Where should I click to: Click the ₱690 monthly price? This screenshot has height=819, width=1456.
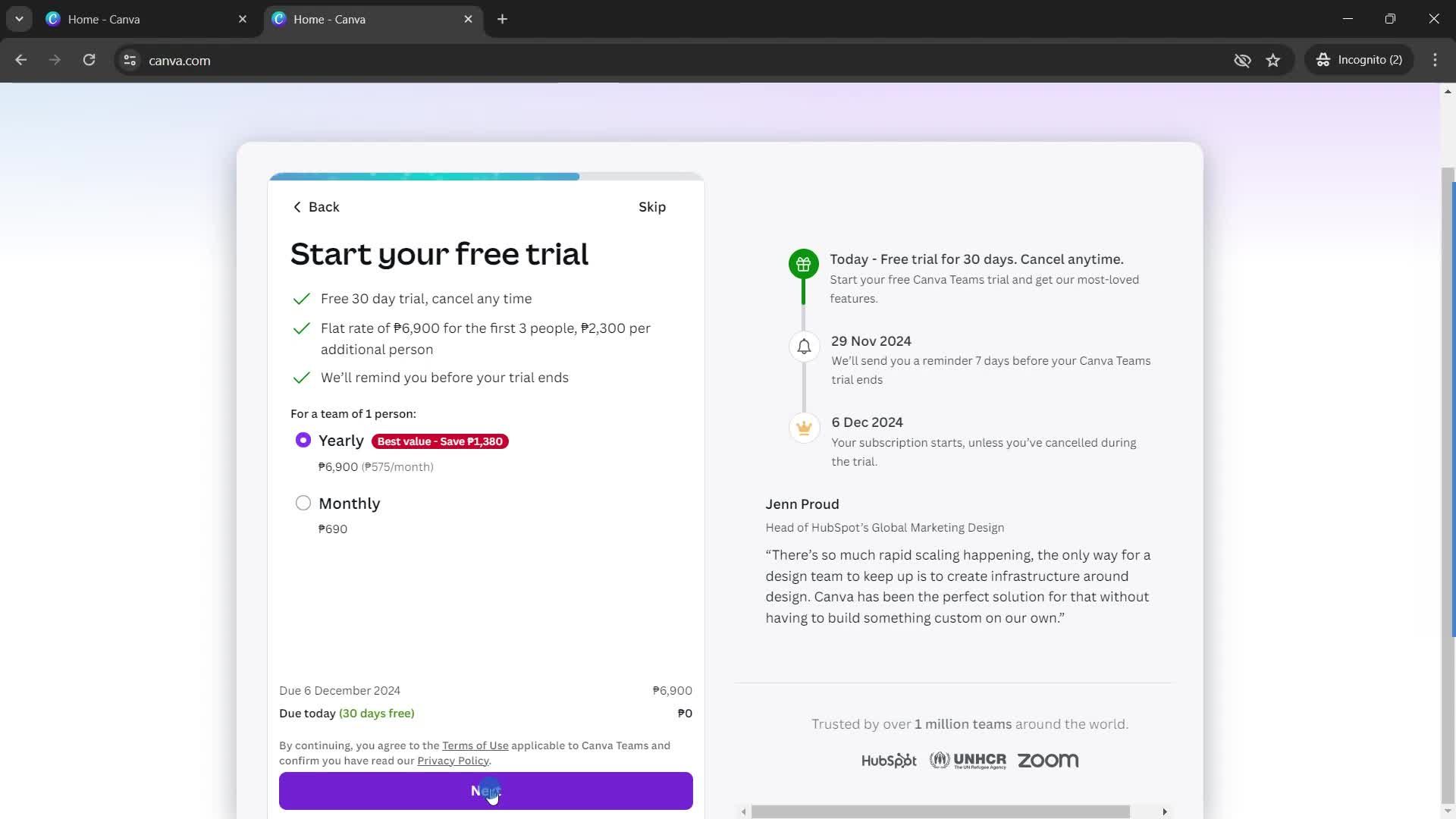pyautogui.click(x=333, y=529)
